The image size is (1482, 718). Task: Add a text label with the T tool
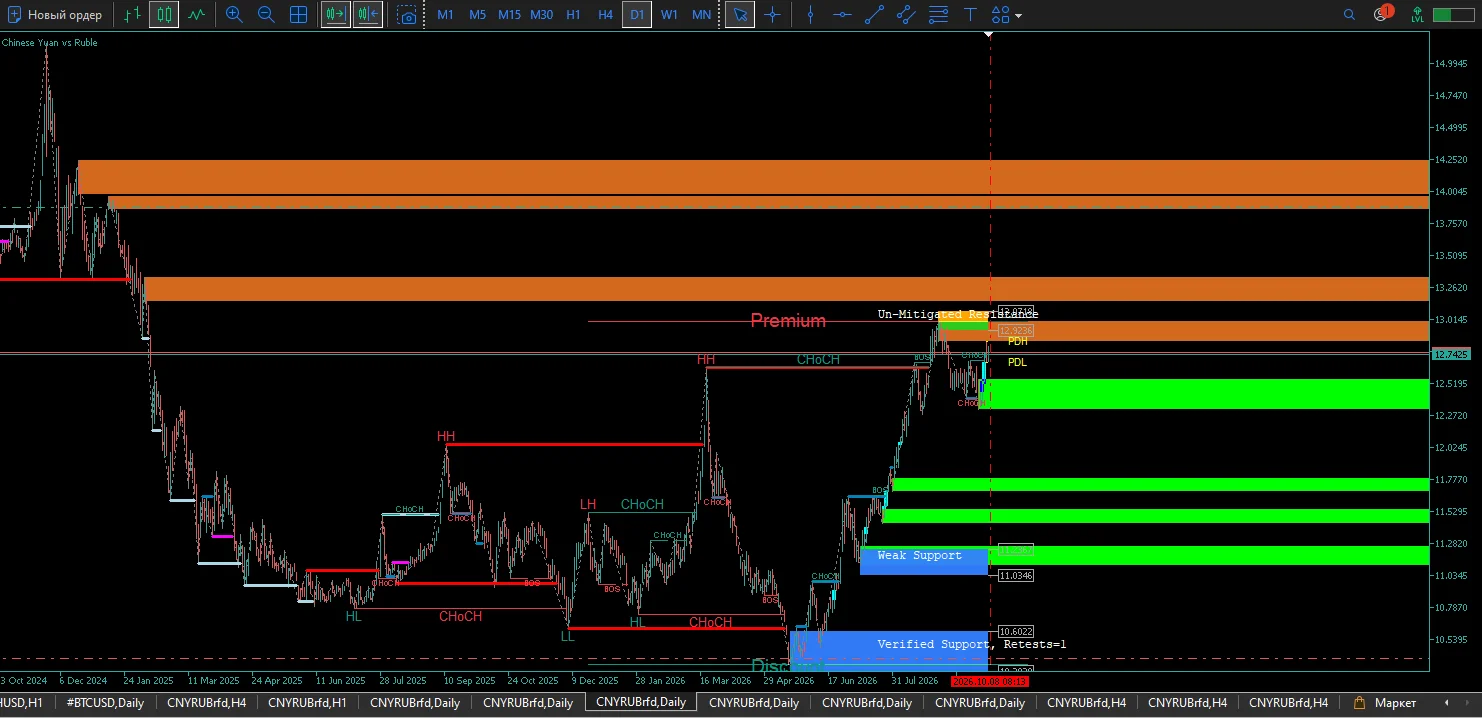[x=970, y=15]
